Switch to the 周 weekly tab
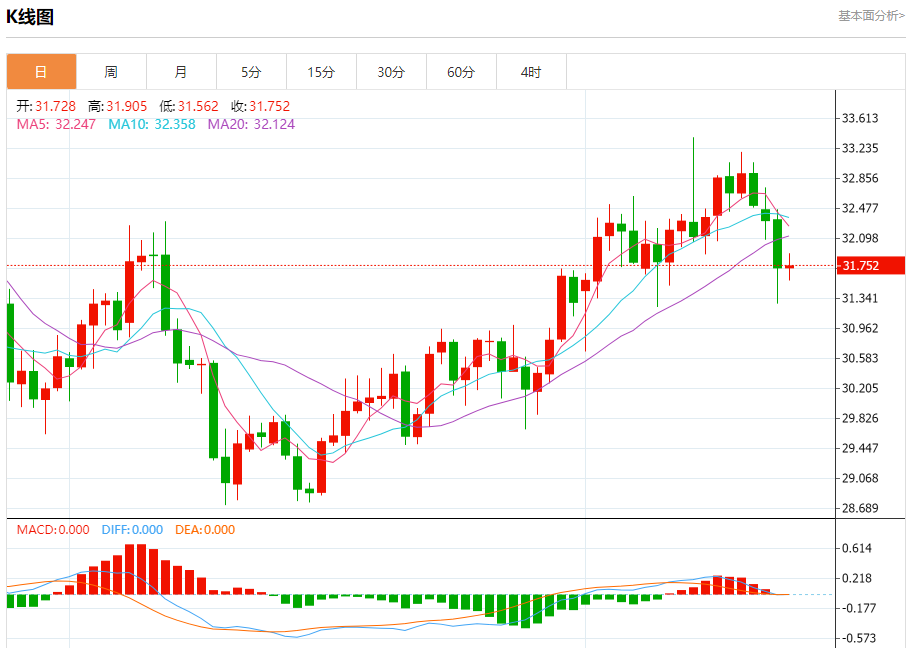 click(x=111, y=72)
